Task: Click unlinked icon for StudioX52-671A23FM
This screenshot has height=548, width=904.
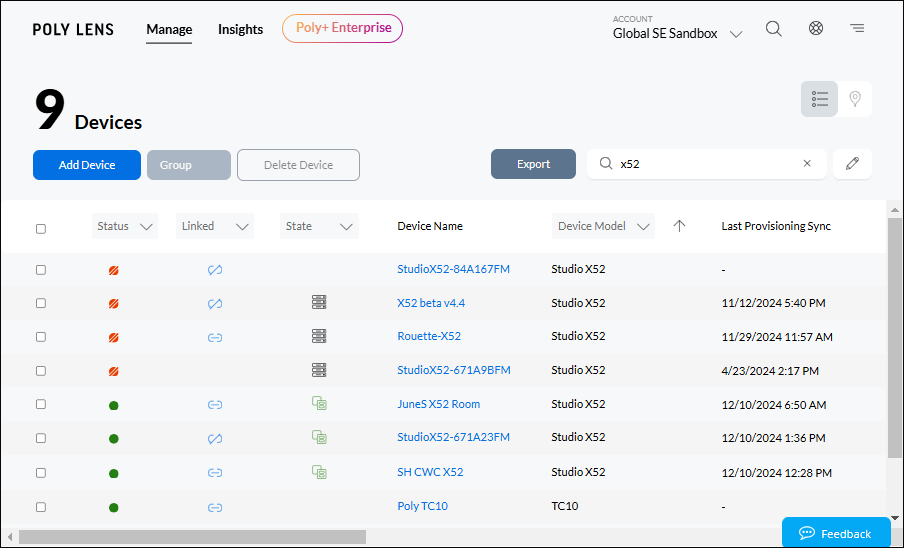Action: click(x=215, y=439)
